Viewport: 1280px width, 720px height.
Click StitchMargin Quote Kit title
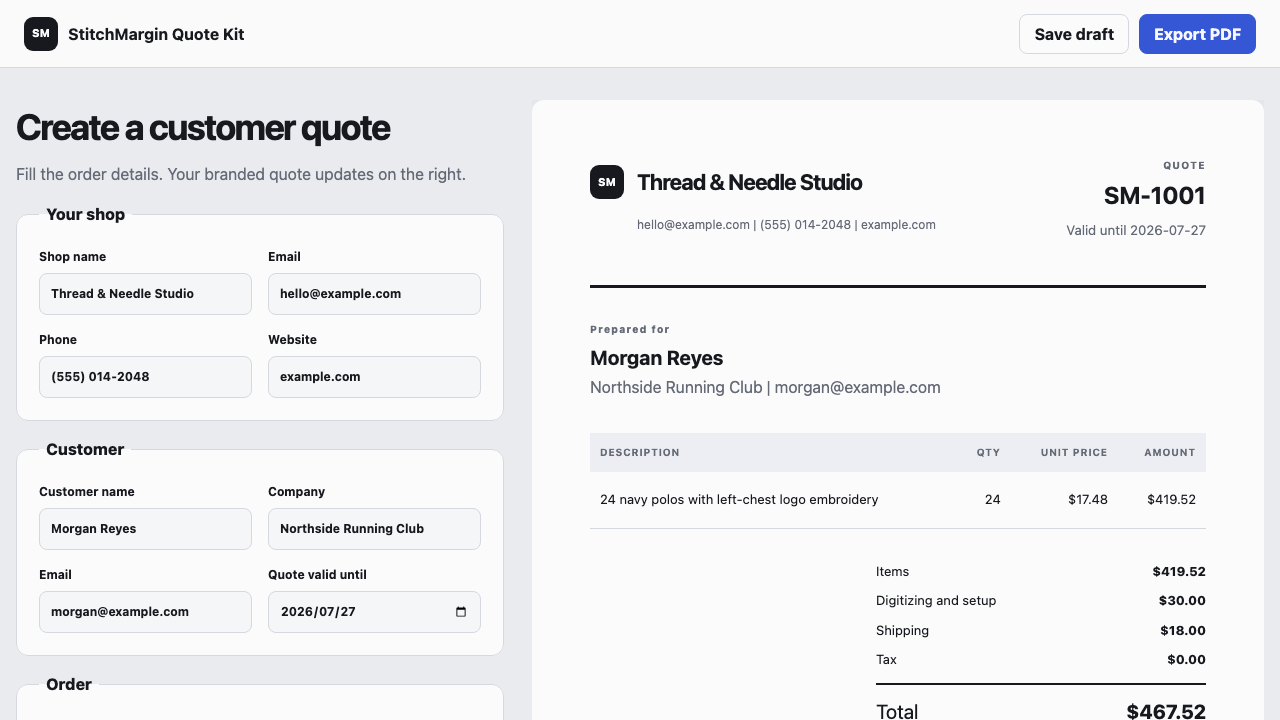pos(156,34)
